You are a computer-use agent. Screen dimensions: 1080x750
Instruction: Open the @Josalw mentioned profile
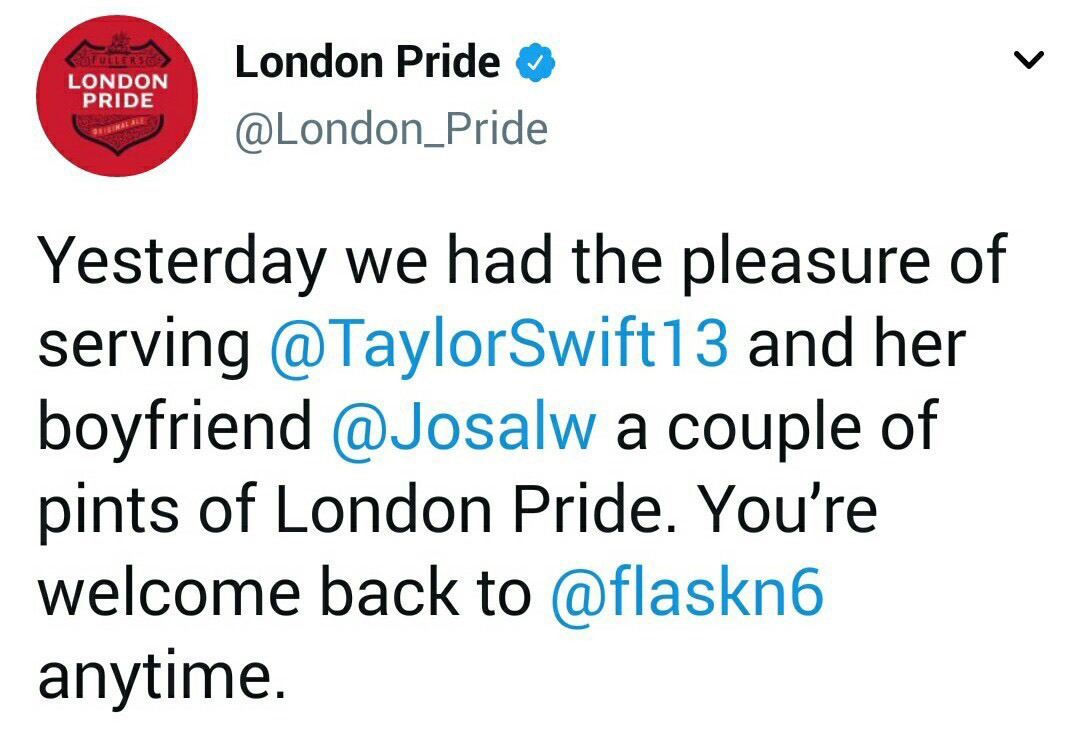(x=465, y=428)
